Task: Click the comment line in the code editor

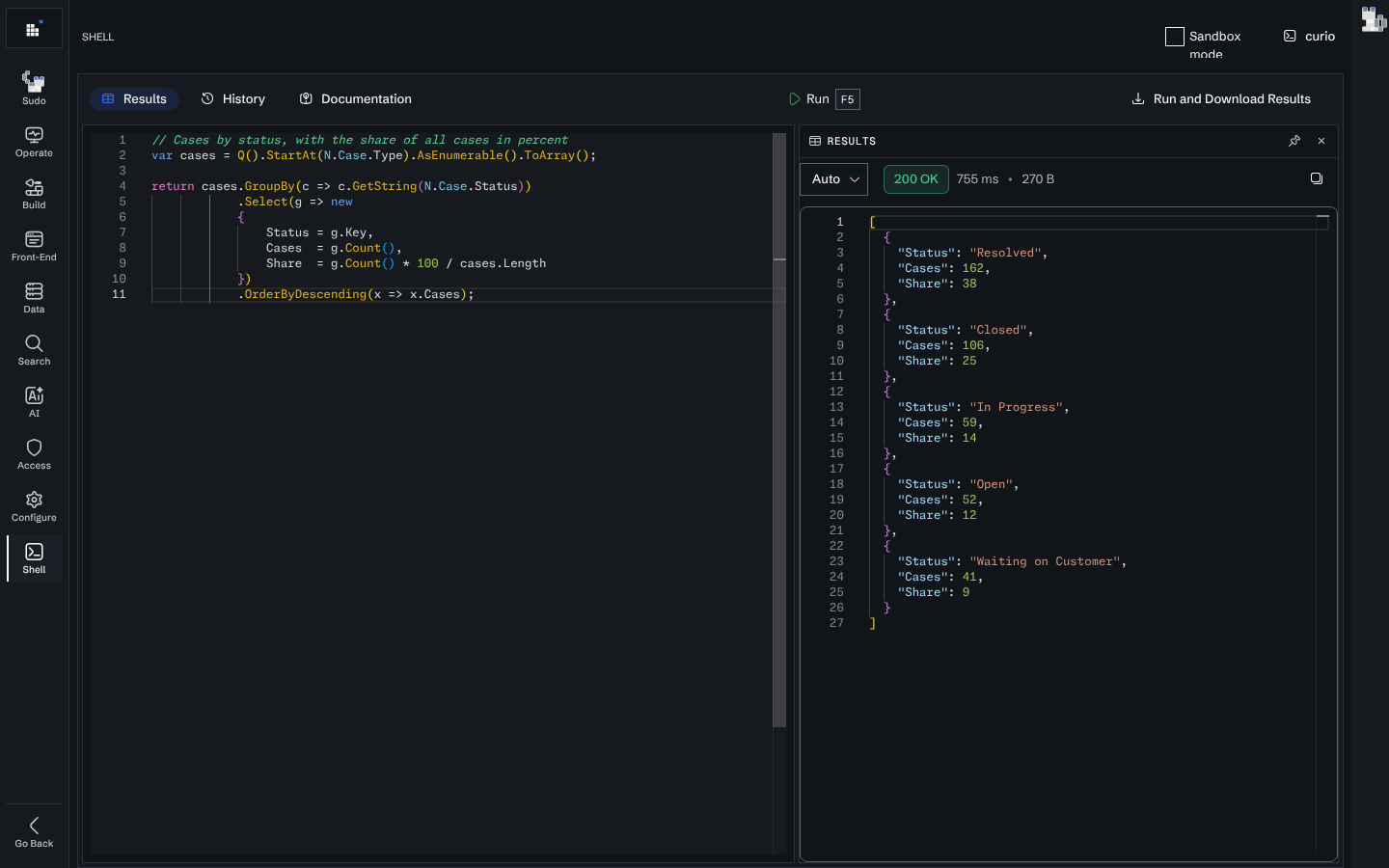Action: [x=360, y=140]
